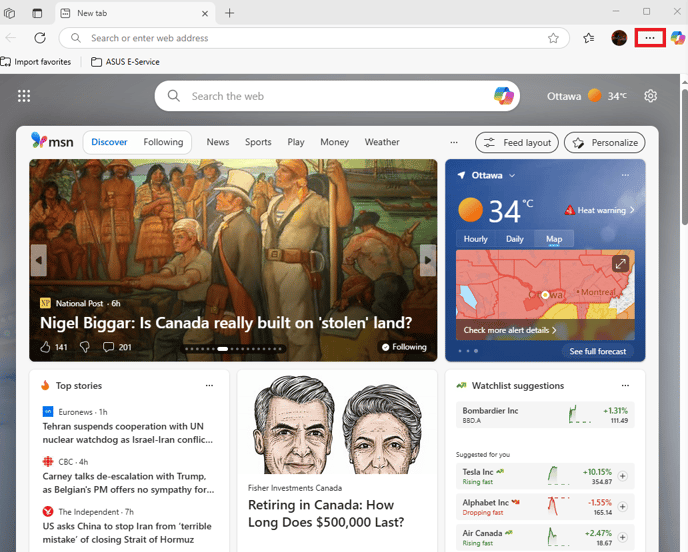688x552 pixels.
Task: Open the tab actions menu icon
Action: pos(37,13)
